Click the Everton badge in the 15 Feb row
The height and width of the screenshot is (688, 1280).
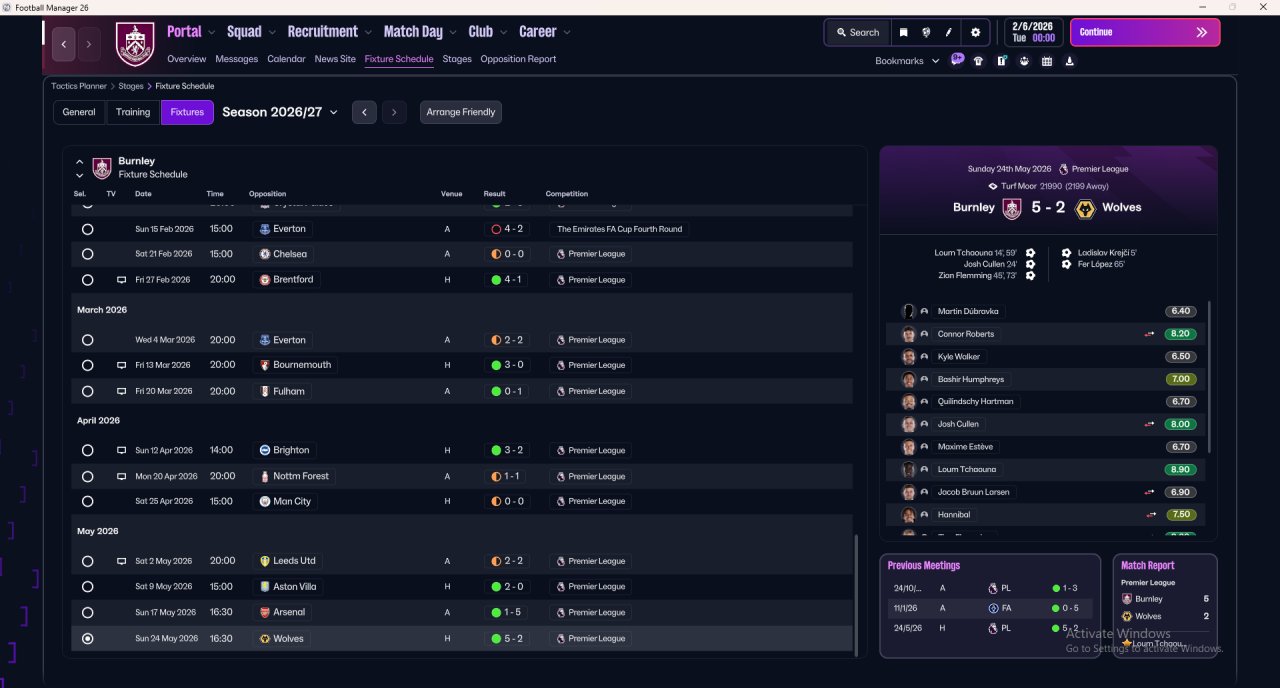coord(264,229)
